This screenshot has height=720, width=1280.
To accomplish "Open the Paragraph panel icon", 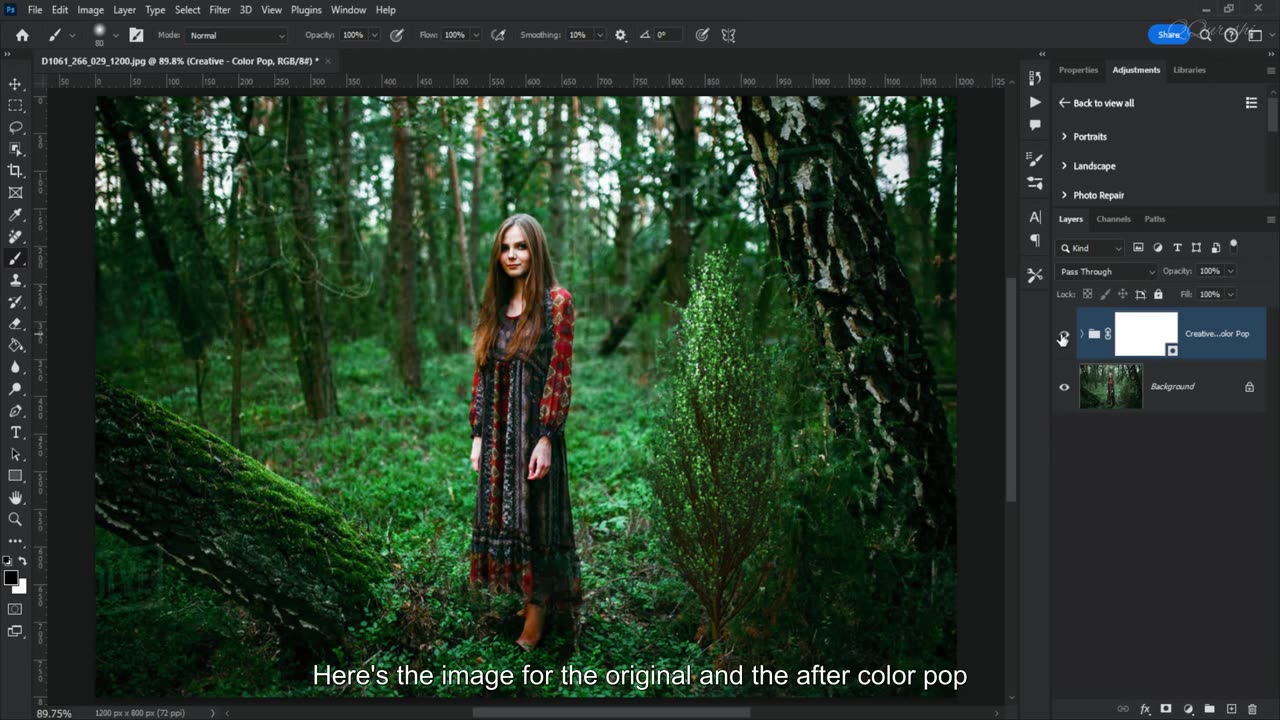I will [1035, 241].
